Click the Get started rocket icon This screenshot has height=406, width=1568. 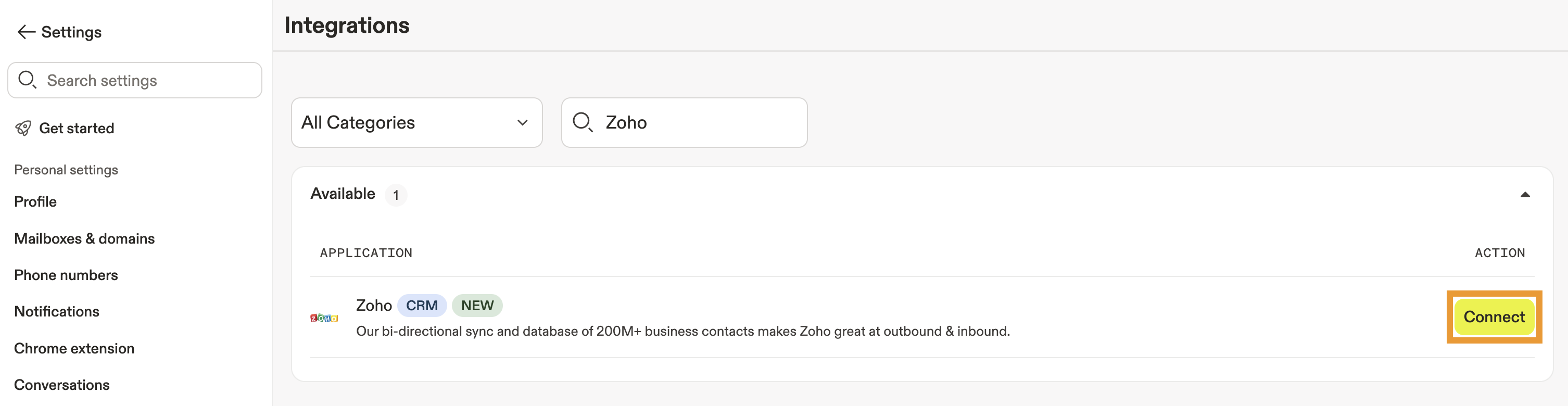pos(23,129)
